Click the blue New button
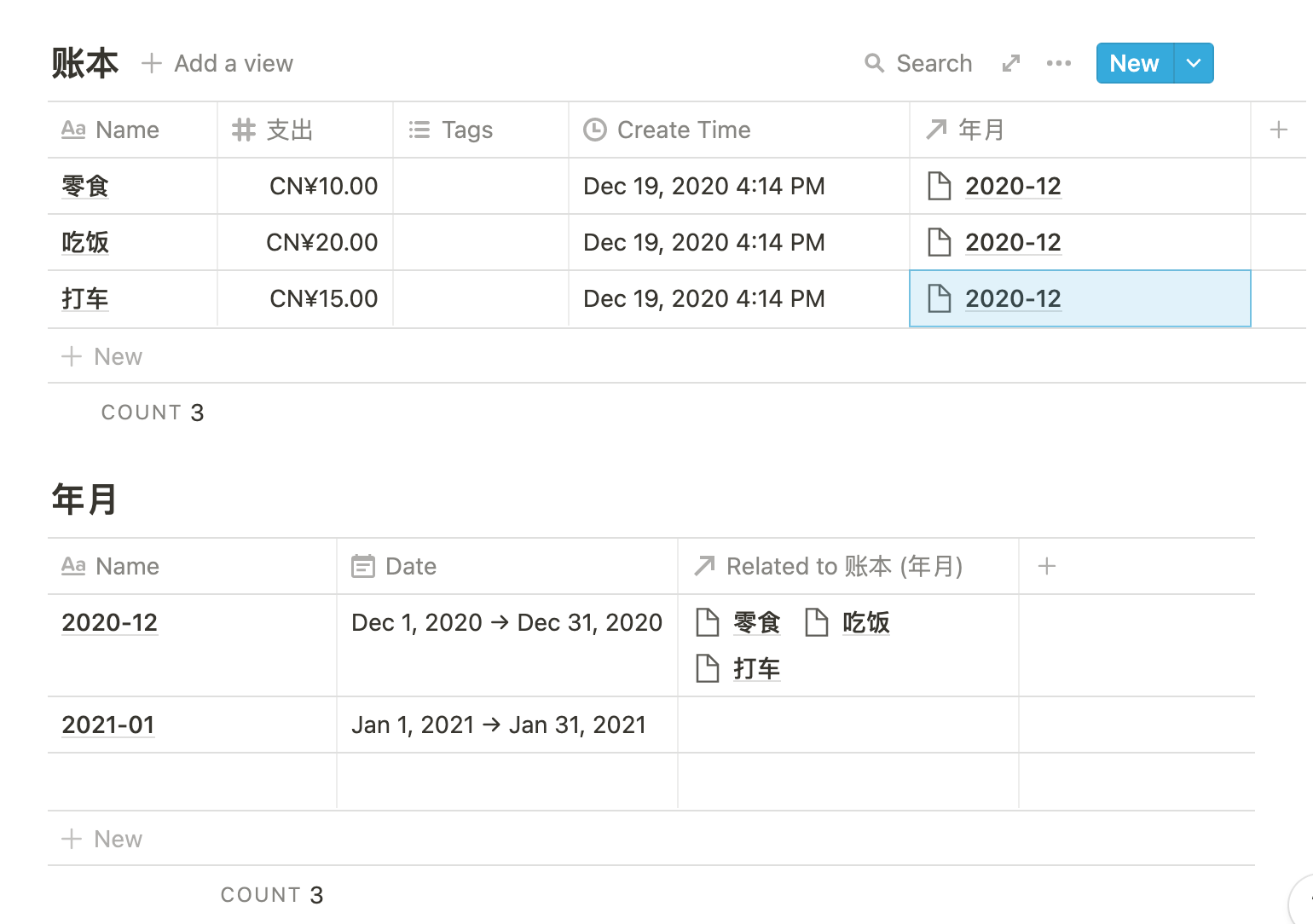 click(1134, 63)
